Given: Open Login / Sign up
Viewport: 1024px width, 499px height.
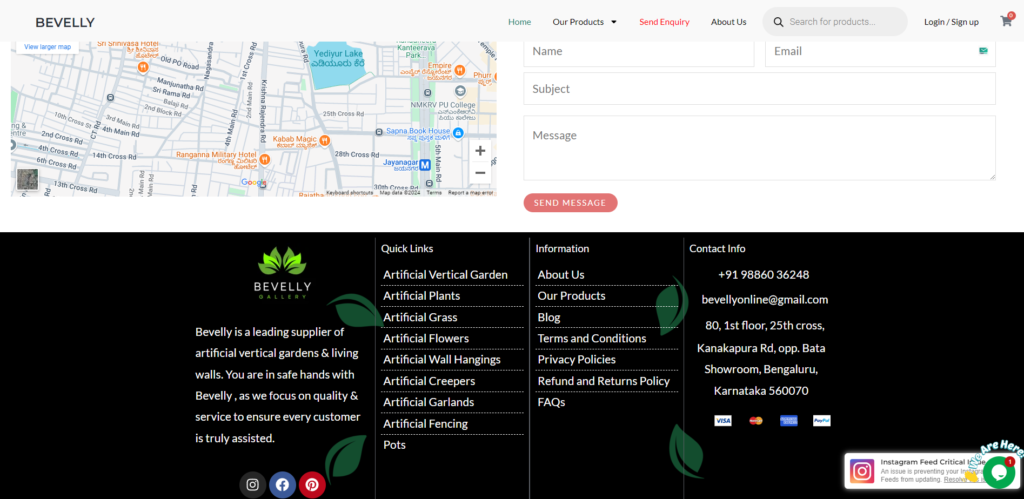Looking at the screenshot, I should 951,22.
